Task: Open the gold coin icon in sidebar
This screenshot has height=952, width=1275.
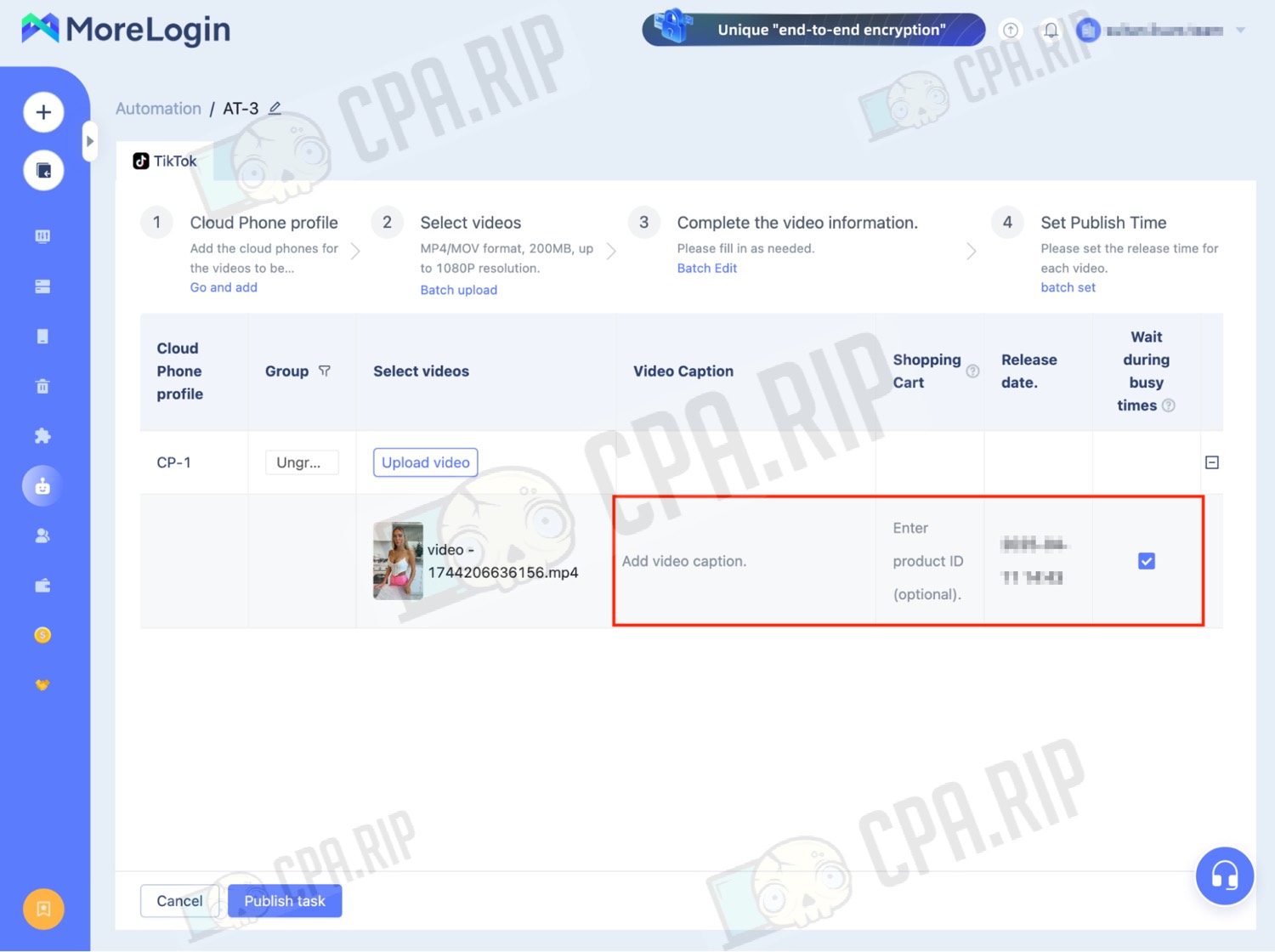Action: [x=42, y=635]
